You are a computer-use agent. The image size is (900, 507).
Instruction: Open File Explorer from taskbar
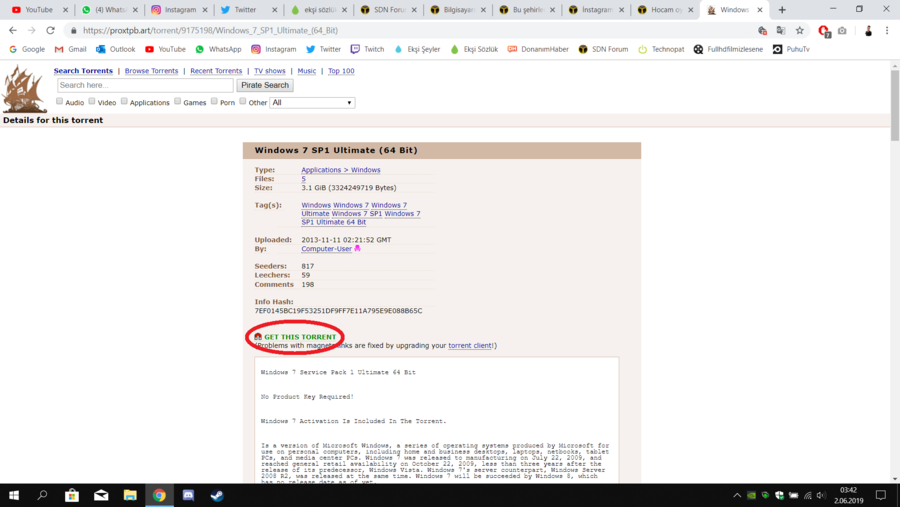click(x=130, y=496)
